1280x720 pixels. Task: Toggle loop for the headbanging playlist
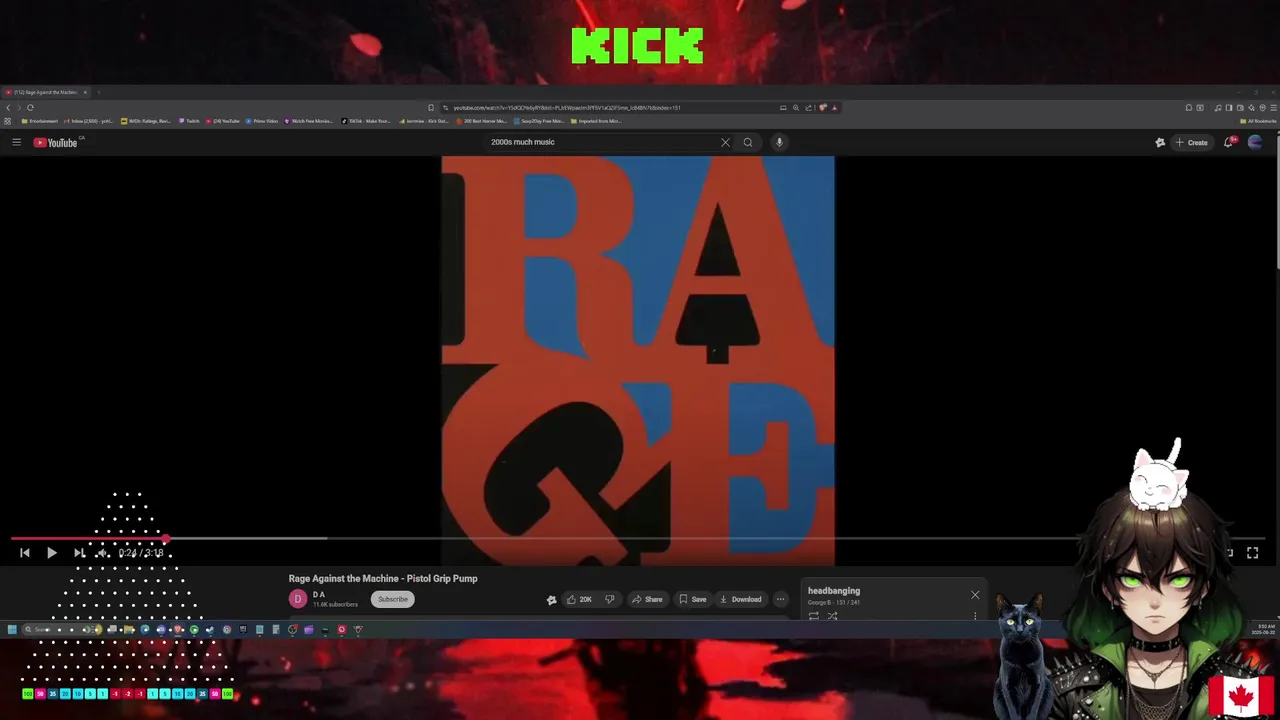point(814,616)
